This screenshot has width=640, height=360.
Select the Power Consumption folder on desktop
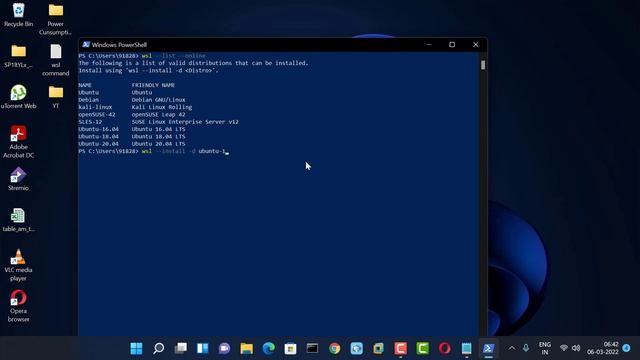(56, 19)
